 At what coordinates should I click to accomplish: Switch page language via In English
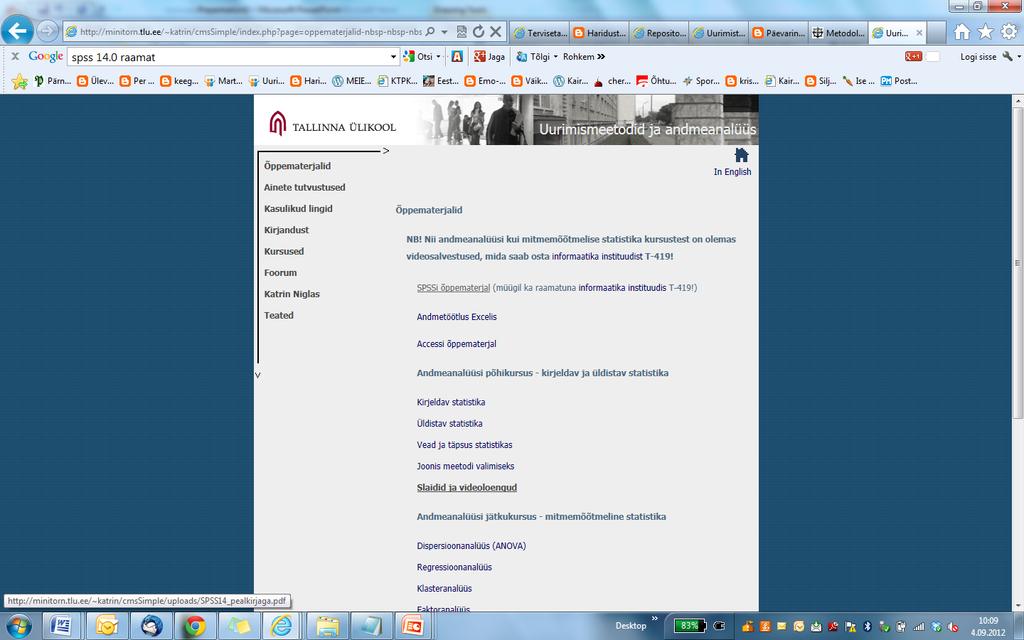[x=732, y=172]
